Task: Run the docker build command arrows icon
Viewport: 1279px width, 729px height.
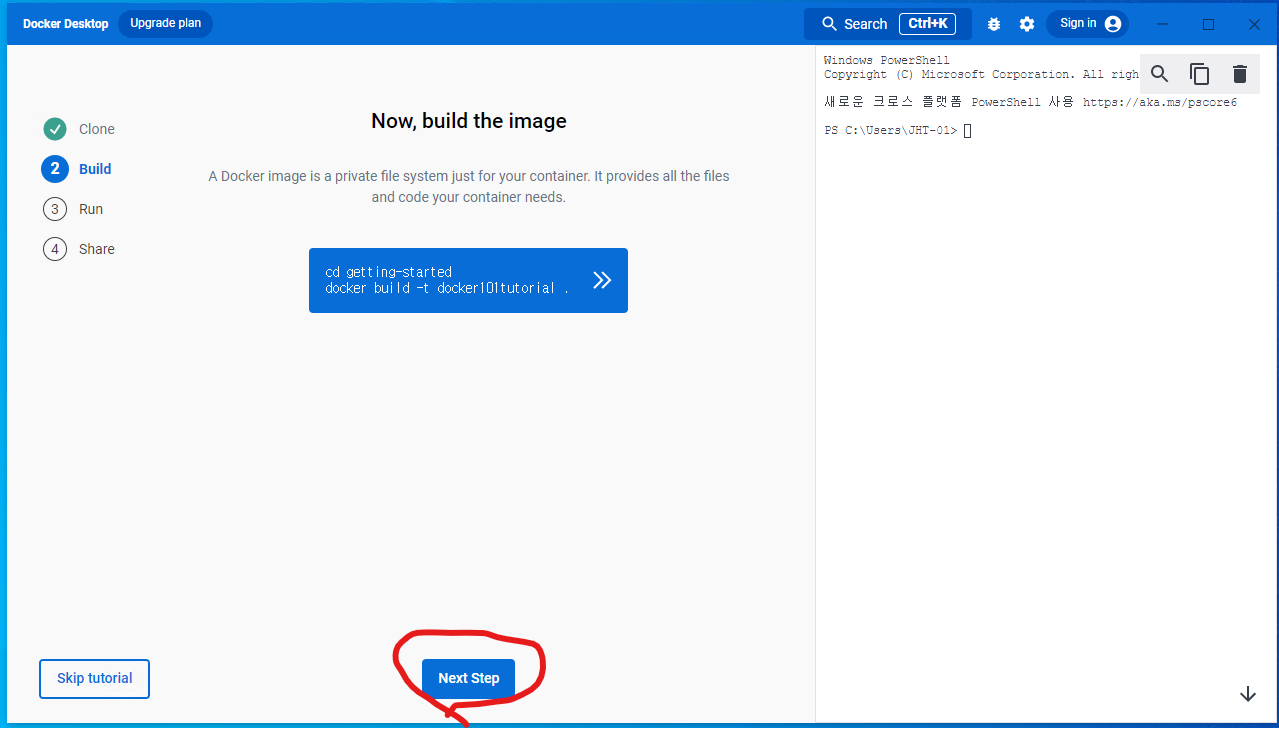Action: tap(602, 280)
